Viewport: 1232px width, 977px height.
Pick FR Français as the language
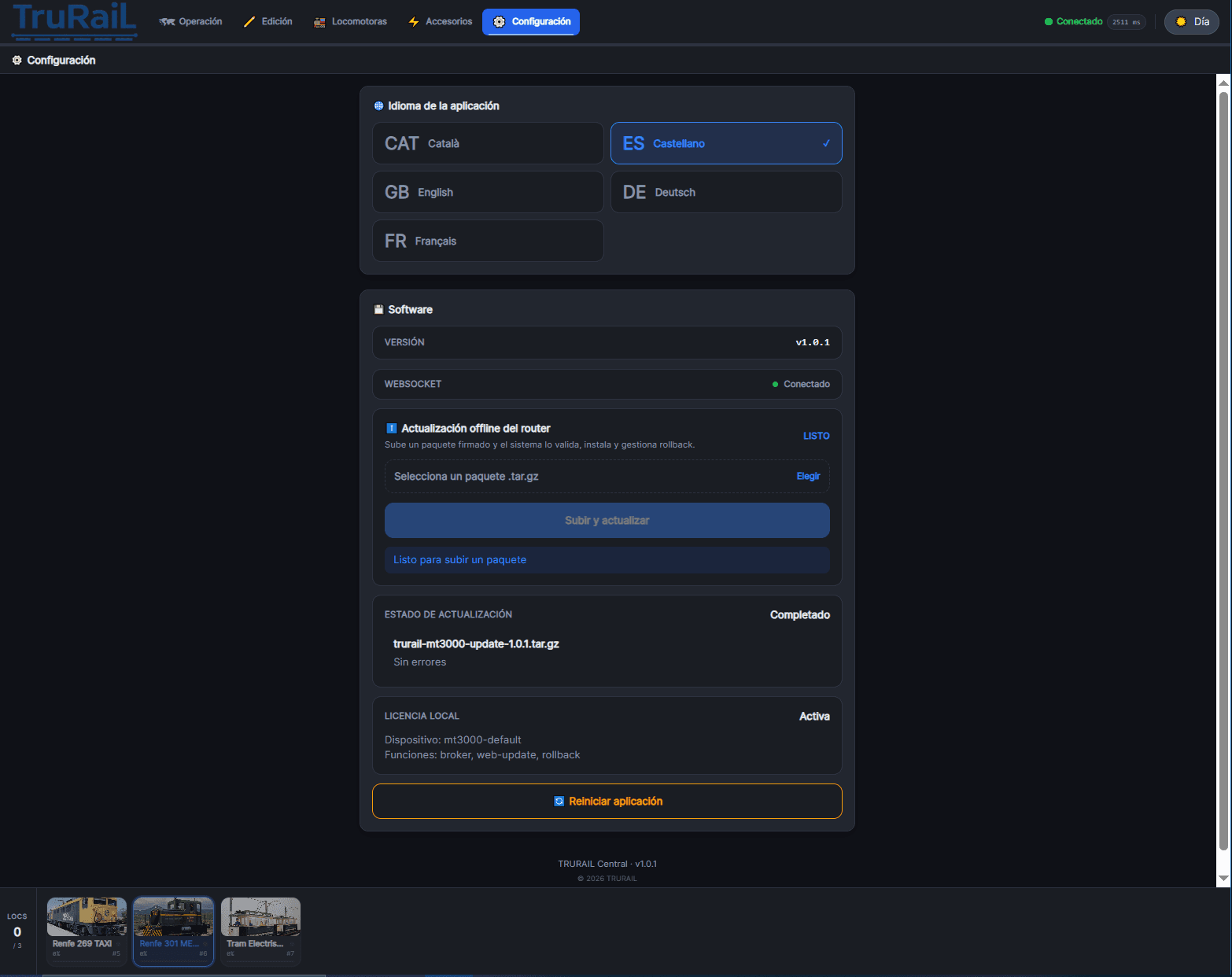488,241
